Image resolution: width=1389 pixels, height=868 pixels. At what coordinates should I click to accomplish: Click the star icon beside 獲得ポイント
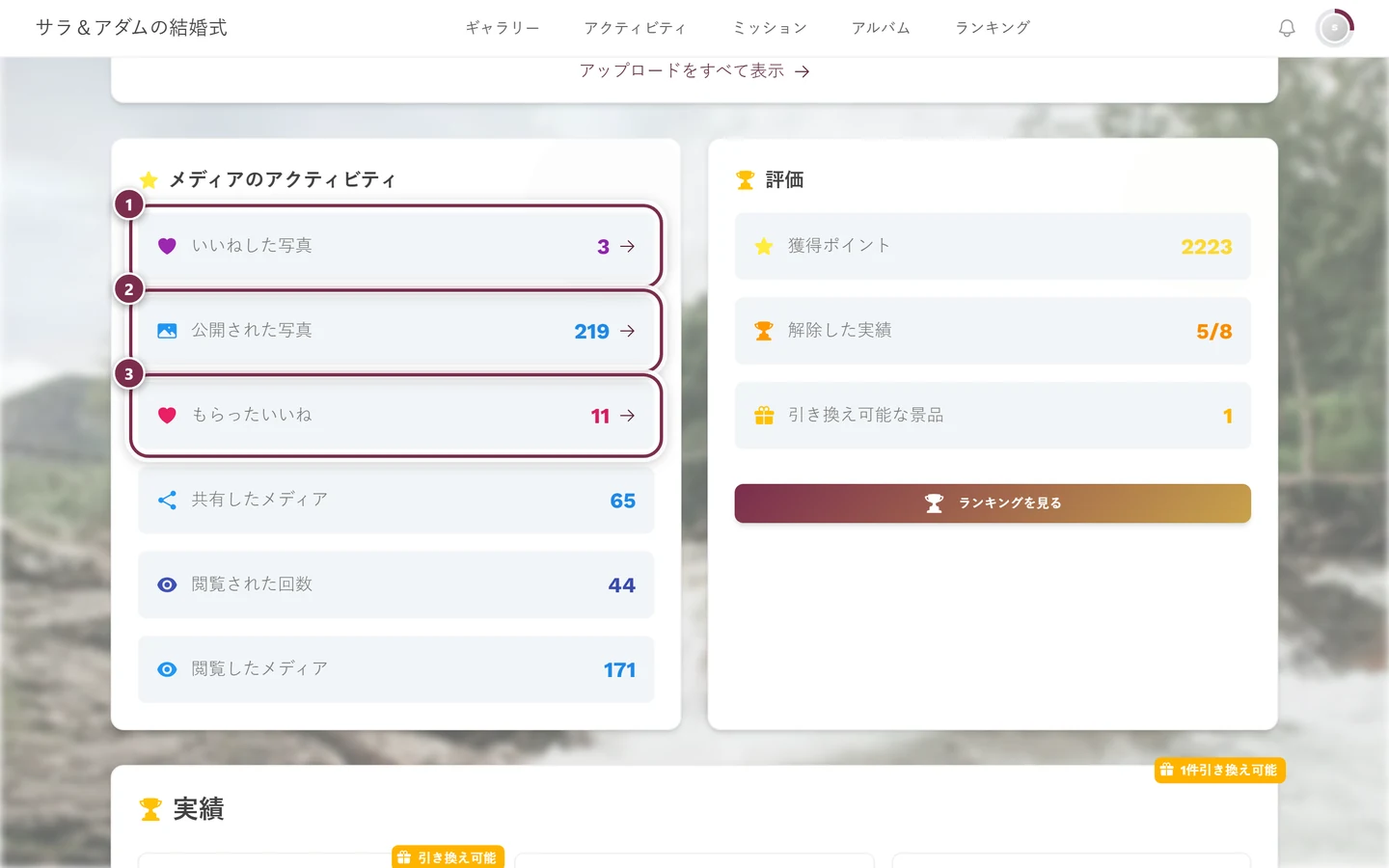[764, 246]
